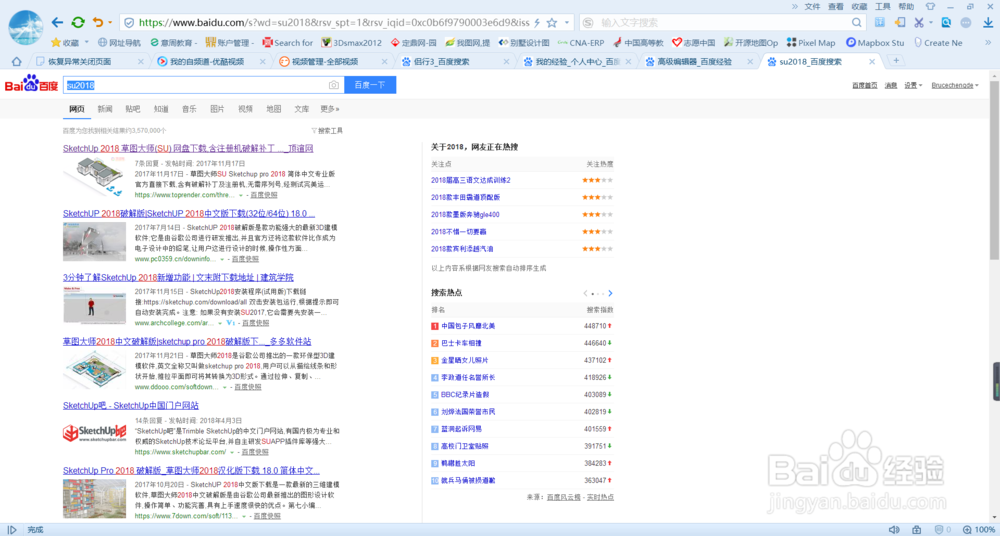
Task: Click 百度首页 link at top right
Action: (x=865, y=86)
